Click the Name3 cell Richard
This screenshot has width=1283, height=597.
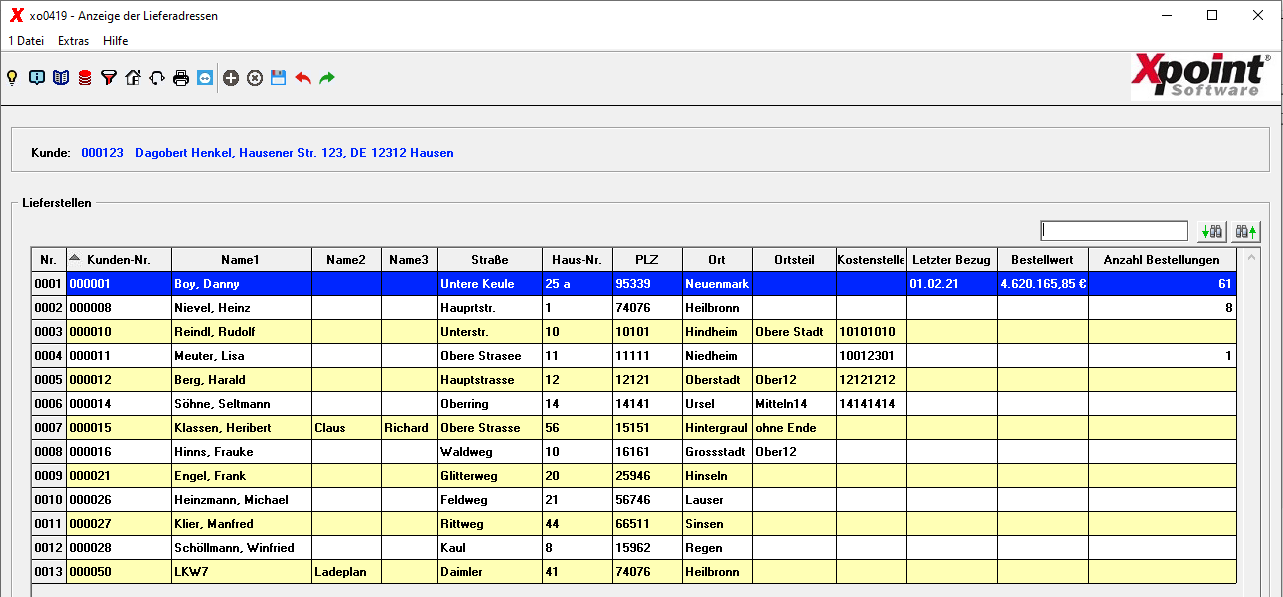[409, 428]
